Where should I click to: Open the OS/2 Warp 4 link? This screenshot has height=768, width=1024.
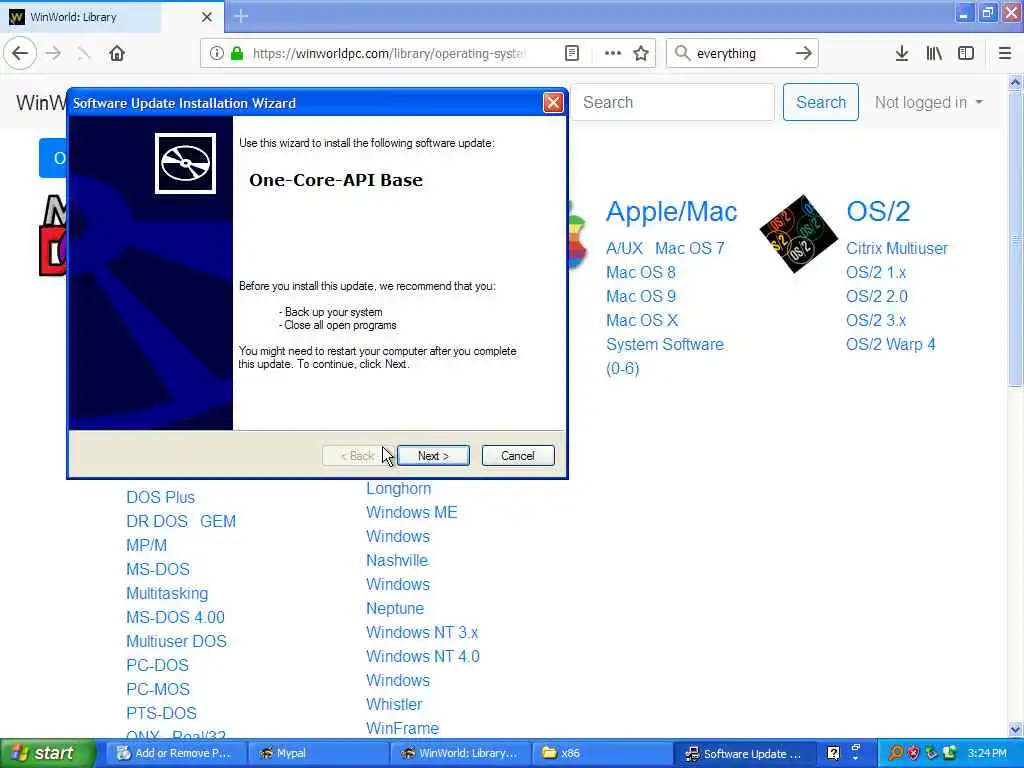890,344
